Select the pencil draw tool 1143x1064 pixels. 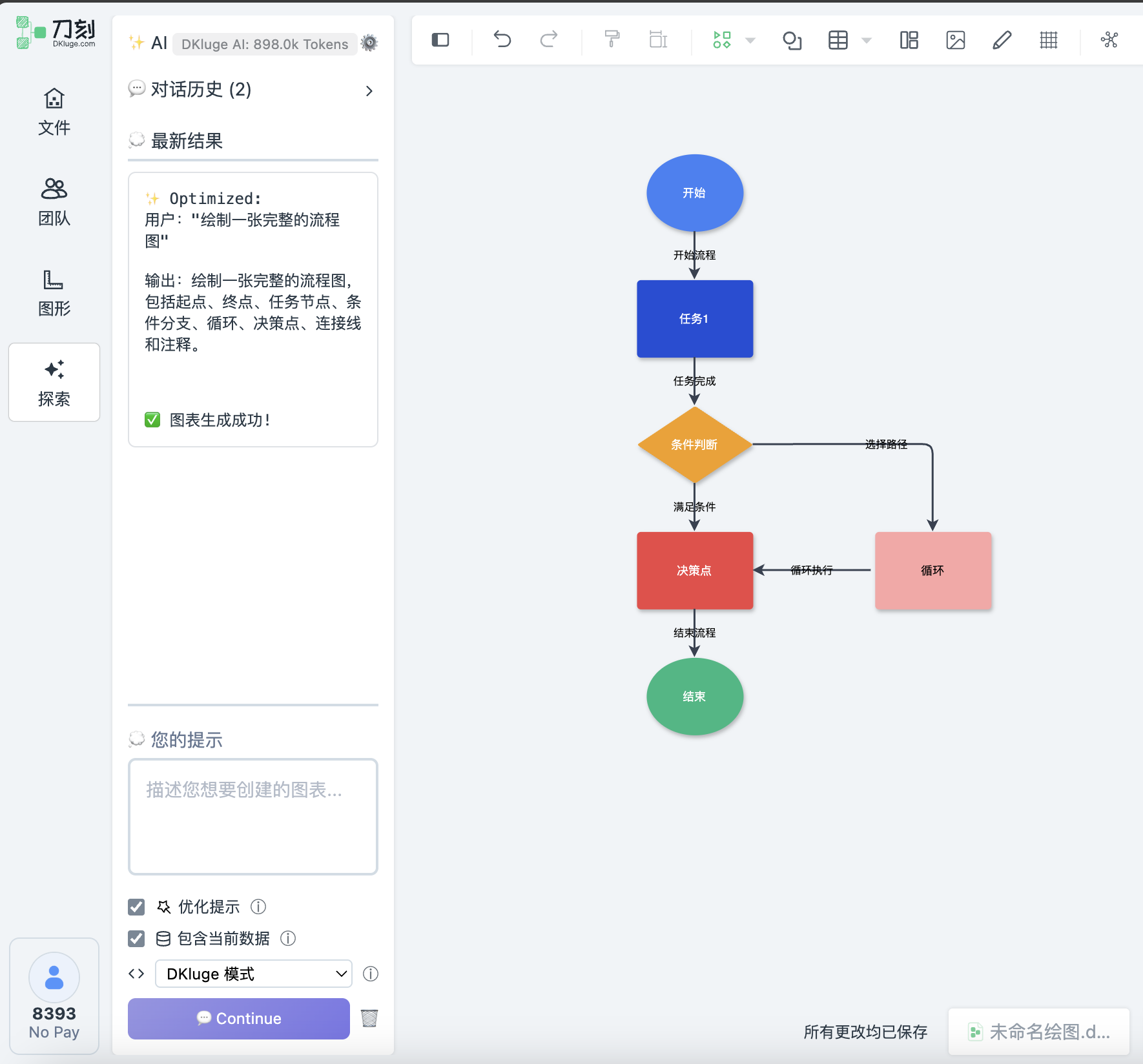tap(1002, 40)
